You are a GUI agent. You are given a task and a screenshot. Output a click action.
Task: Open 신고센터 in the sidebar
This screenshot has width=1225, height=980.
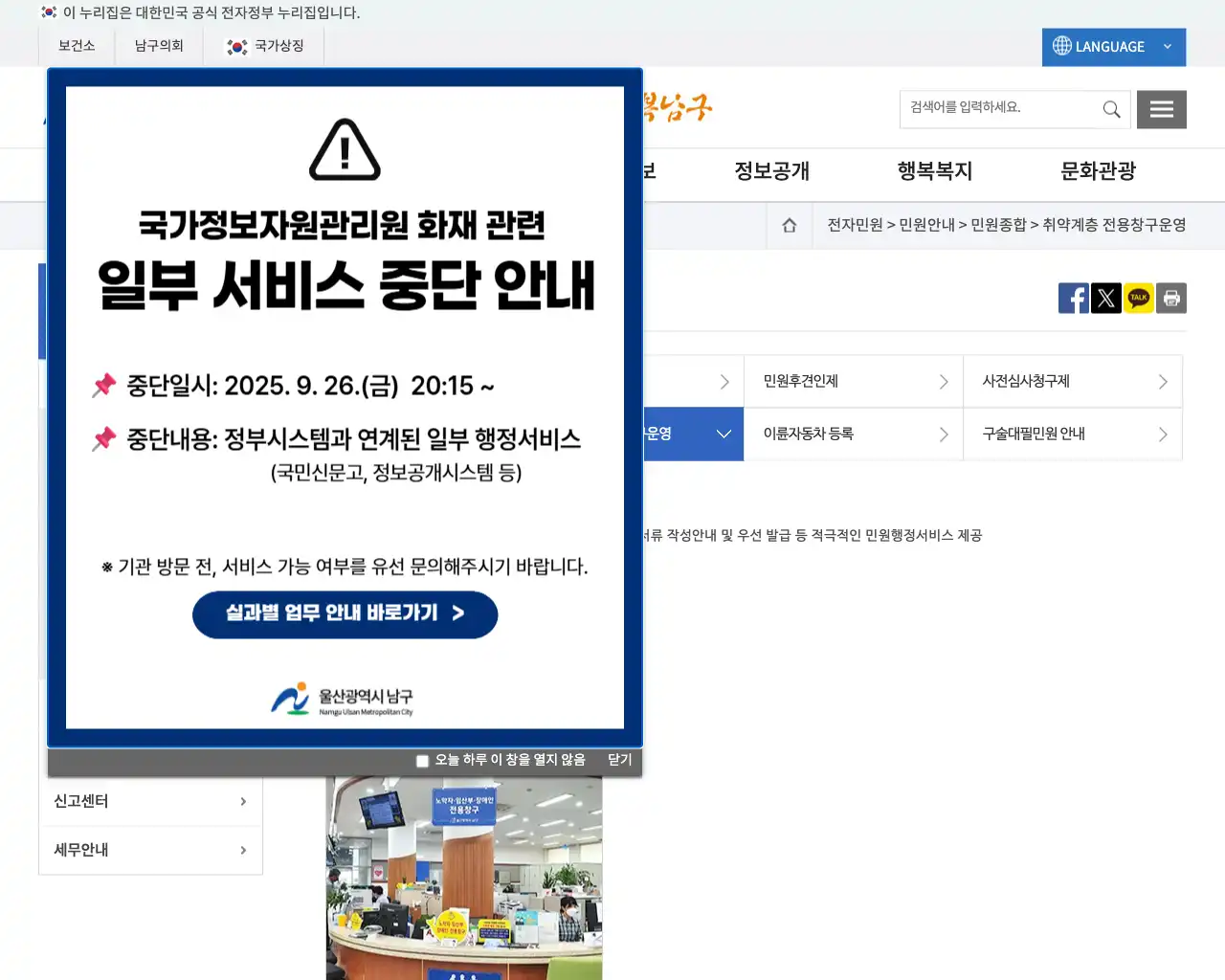tap(150, 802)
